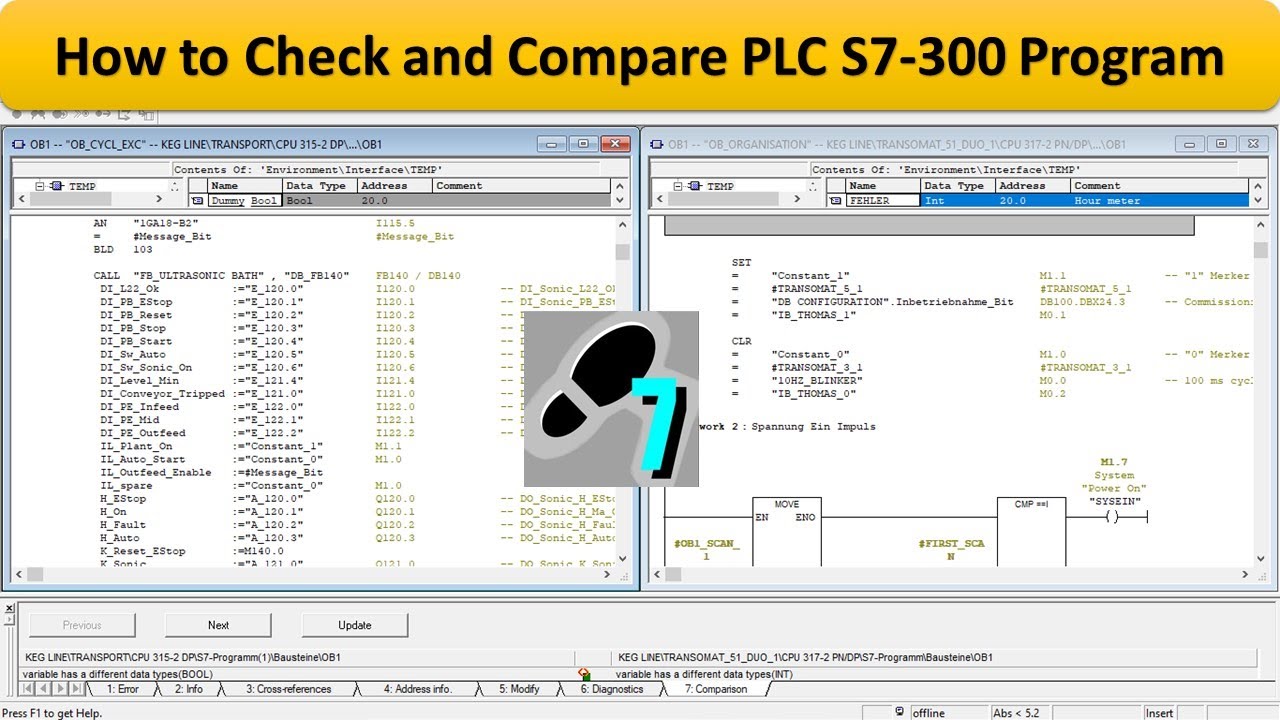Open the 4: Address info. tab
Image resolution: width=1280 pixels, height=720 pixels.
tap(418, 689)
